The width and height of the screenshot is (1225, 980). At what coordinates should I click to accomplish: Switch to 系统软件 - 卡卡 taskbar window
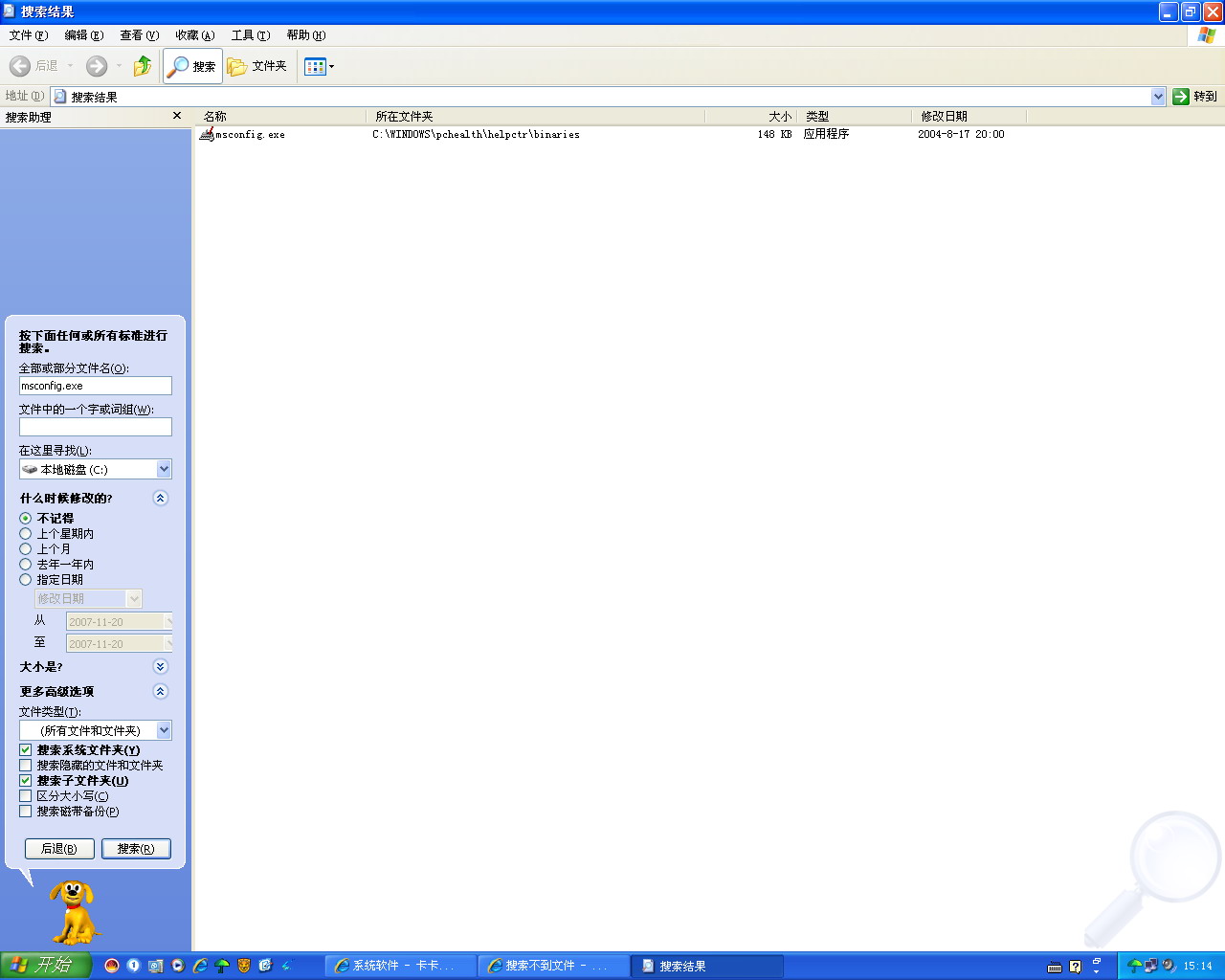[x=401, y=967]
